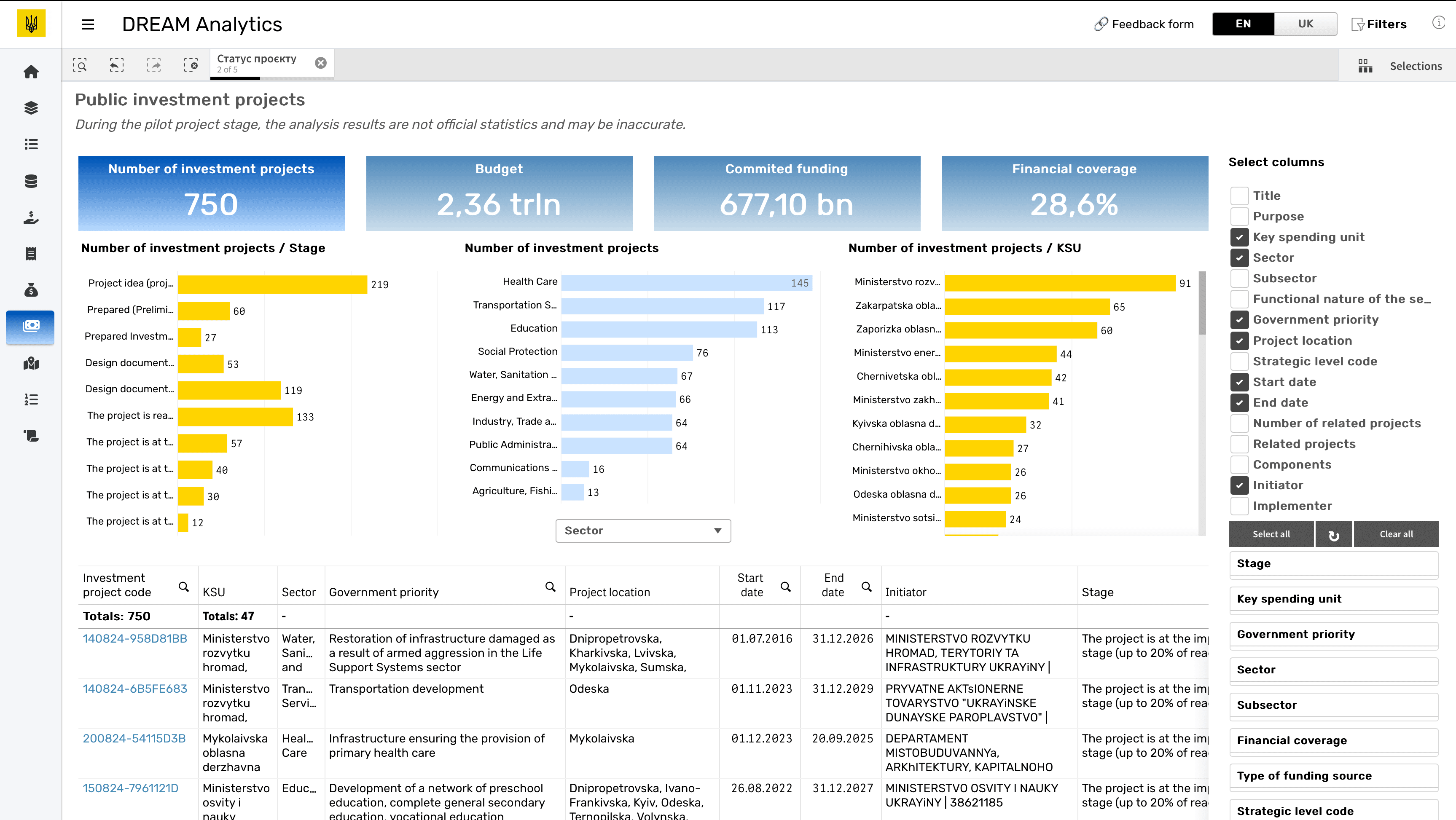Search in Investment project code column
This screenshot has height=820, width=1456.
pos(184,587)
